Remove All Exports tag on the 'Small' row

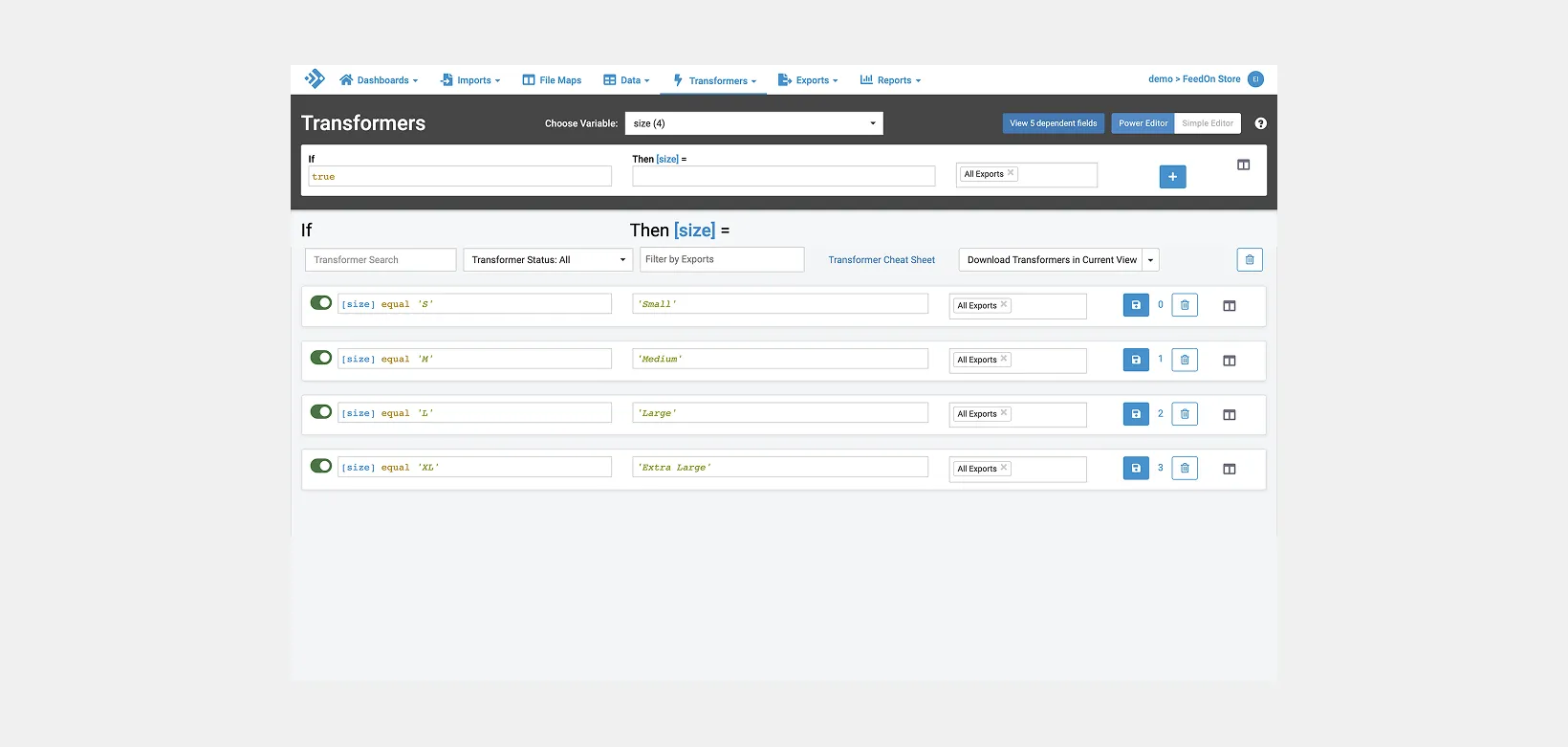[1004, 305]
